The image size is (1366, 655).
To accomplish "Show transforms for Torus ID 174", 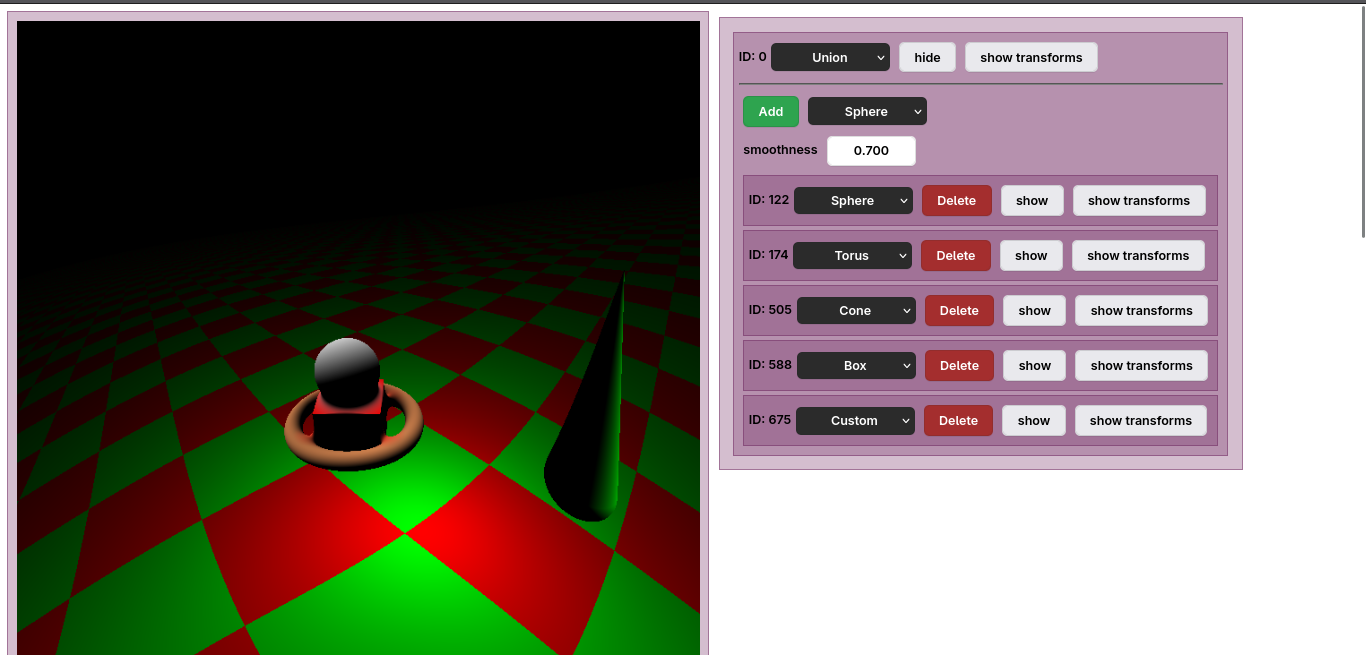I will coord(1138,255).
